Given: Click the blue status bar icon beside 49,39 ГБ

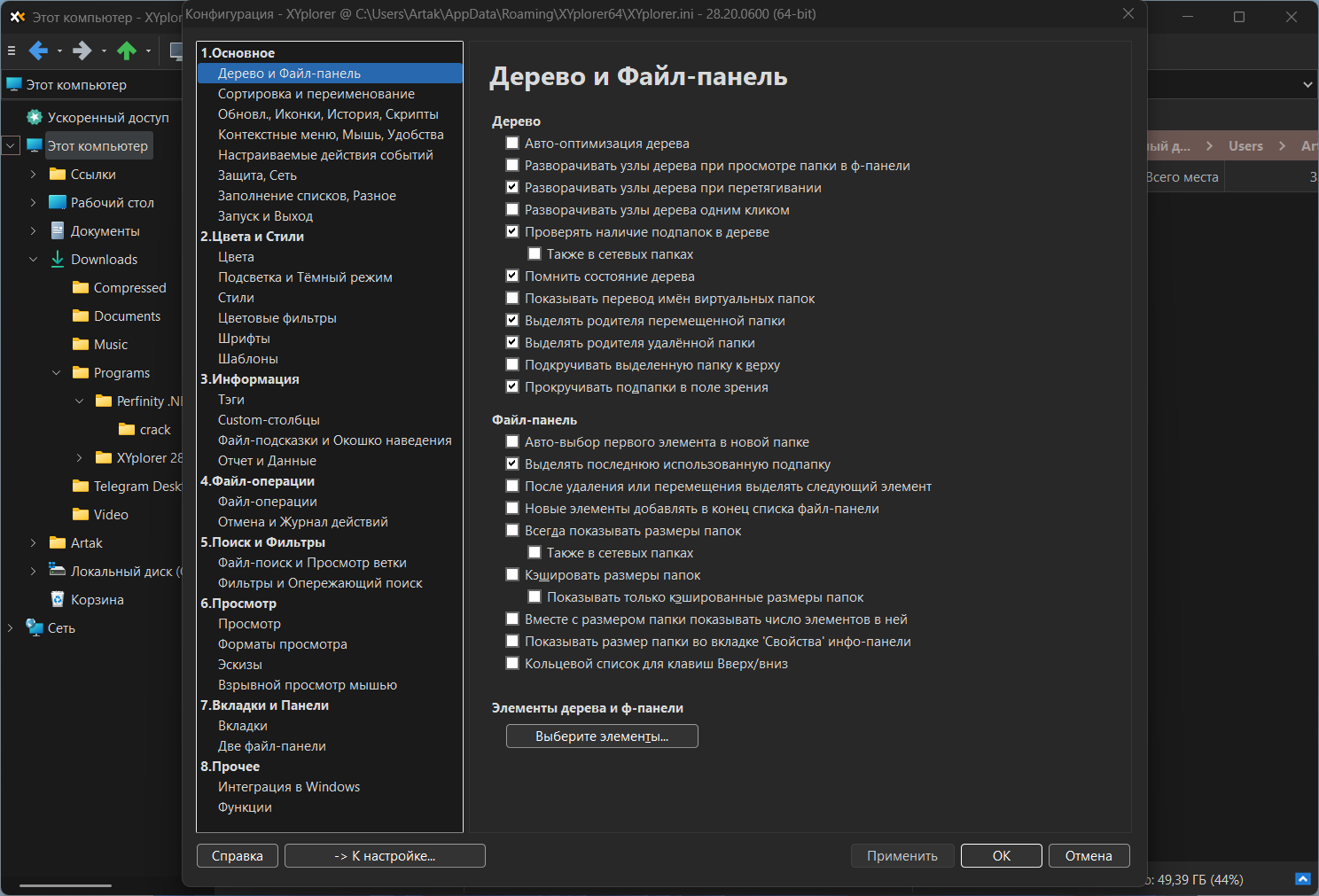Looking at the screenshot, I should pos(1302,879).
